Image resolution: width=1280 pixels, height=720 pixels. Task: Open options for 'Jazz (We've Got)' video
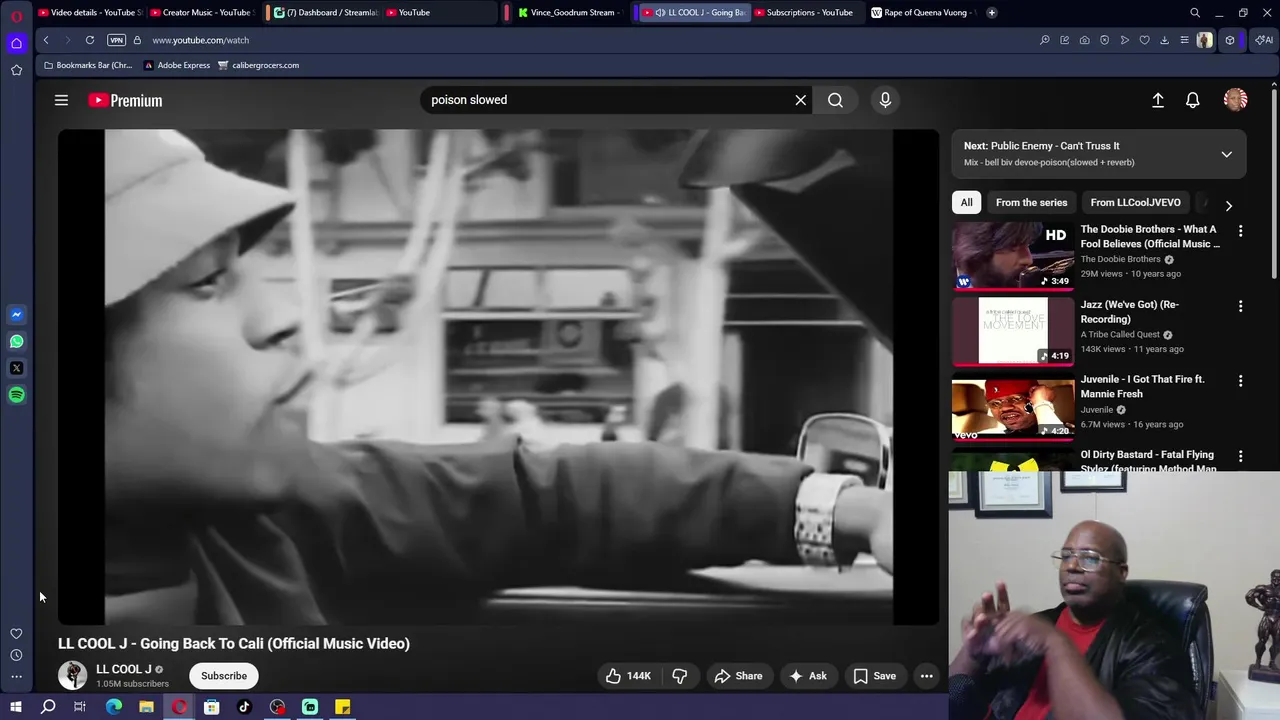click(1240, 306)
